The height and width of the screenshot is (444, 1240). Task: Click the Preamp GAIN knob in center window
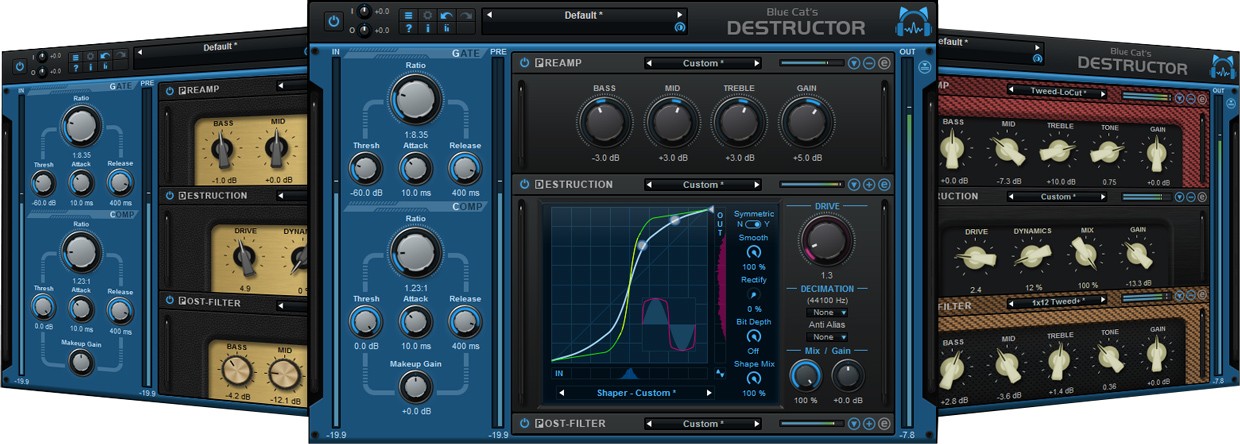coord(806,122)
